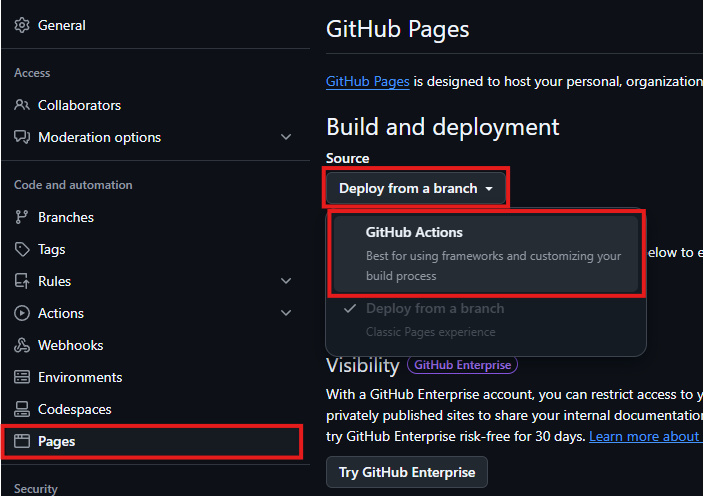Click the 'GitHub Pages' page title

(x=397, y=30)
